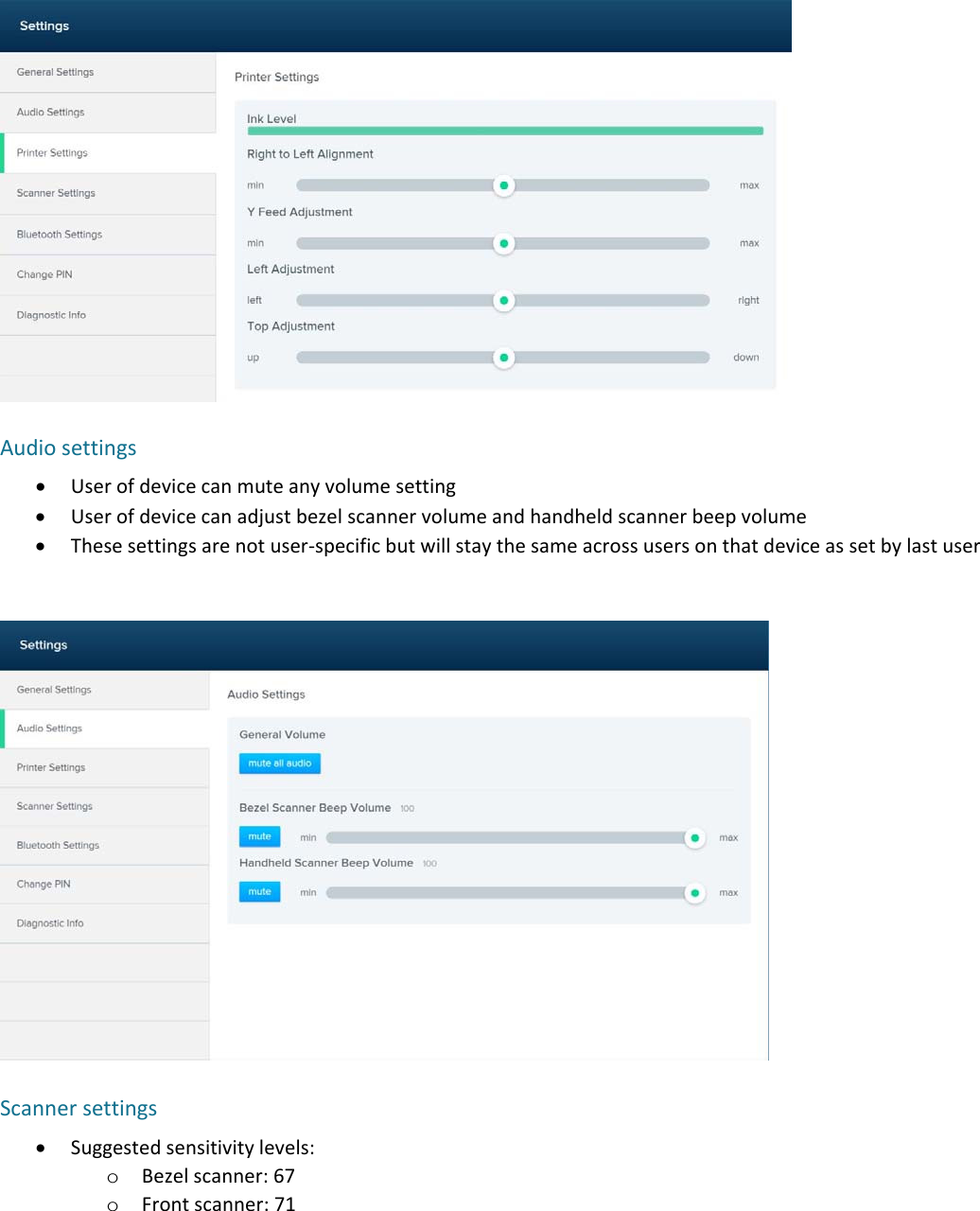Screen dimensions: 980x1211
Task: Click the 'Printer Settings' panel heading
Action: coord(277,78)
